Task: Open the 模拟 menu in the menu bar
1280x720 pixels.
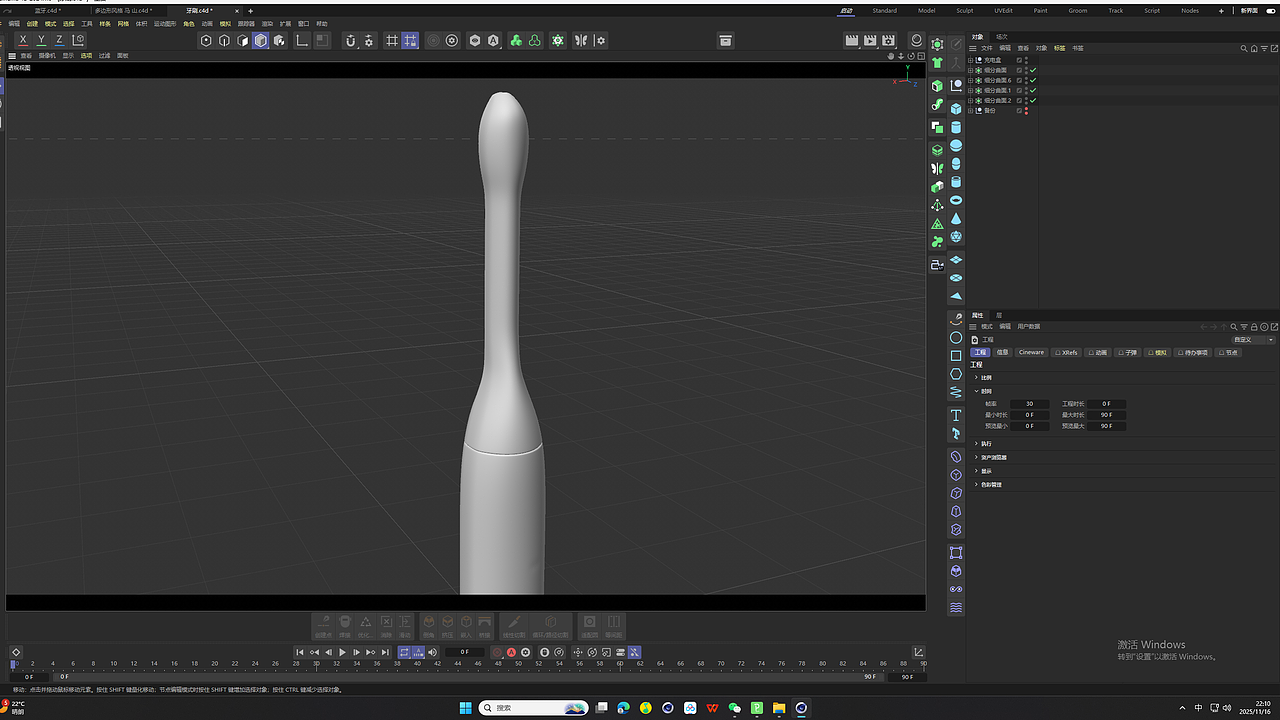Action: [x=225, y=24]
